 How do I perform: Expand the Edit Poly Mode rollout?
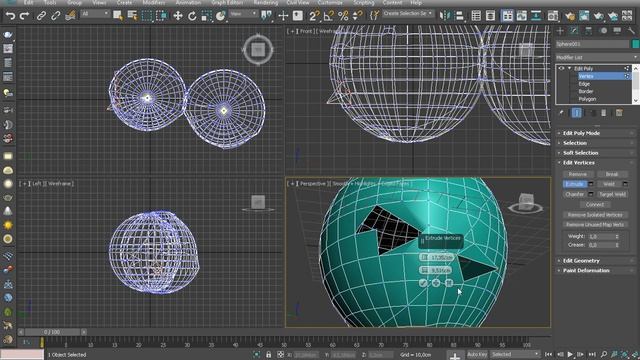pyautogui.click(x=596, y=133)
